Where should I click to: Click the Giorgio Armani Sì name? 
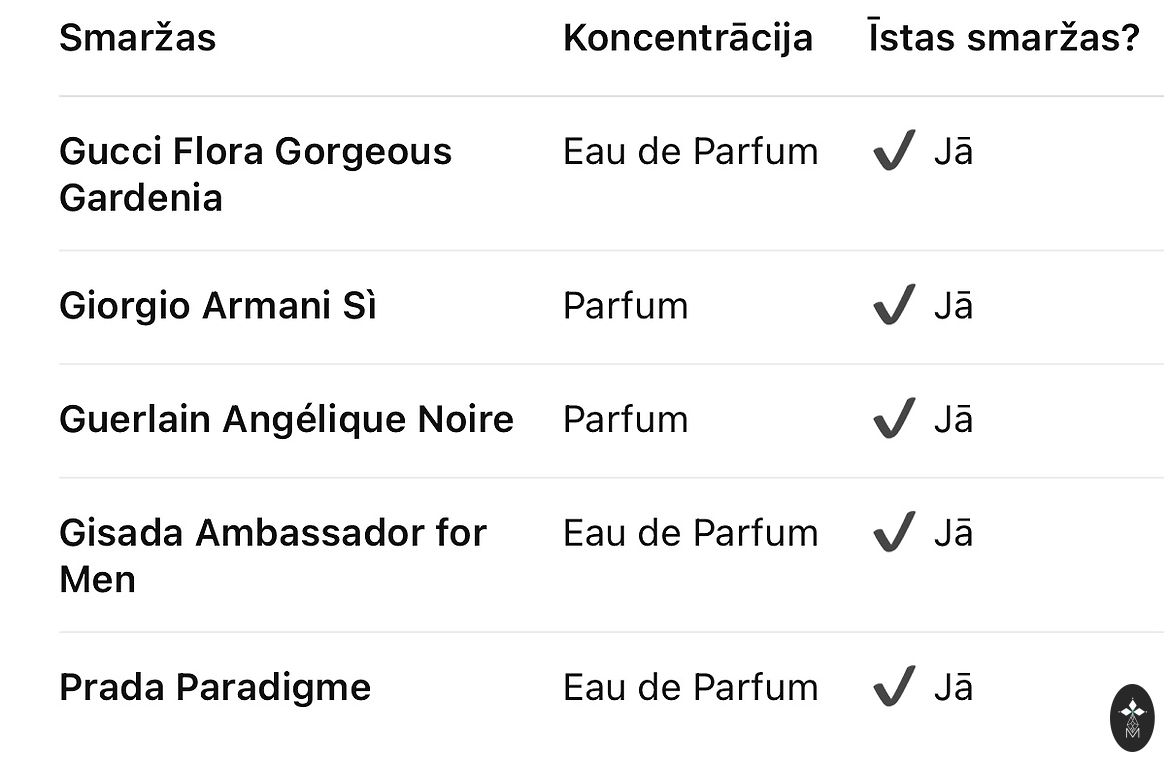(218, 305)
